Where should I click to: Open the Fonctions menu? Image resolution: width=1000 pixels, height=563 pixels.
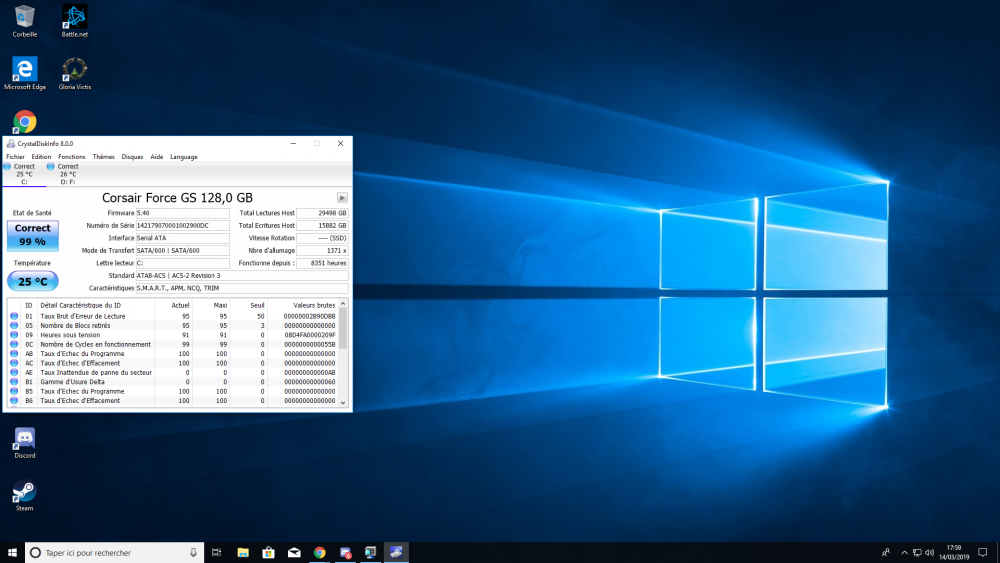[x=72, y=157]
